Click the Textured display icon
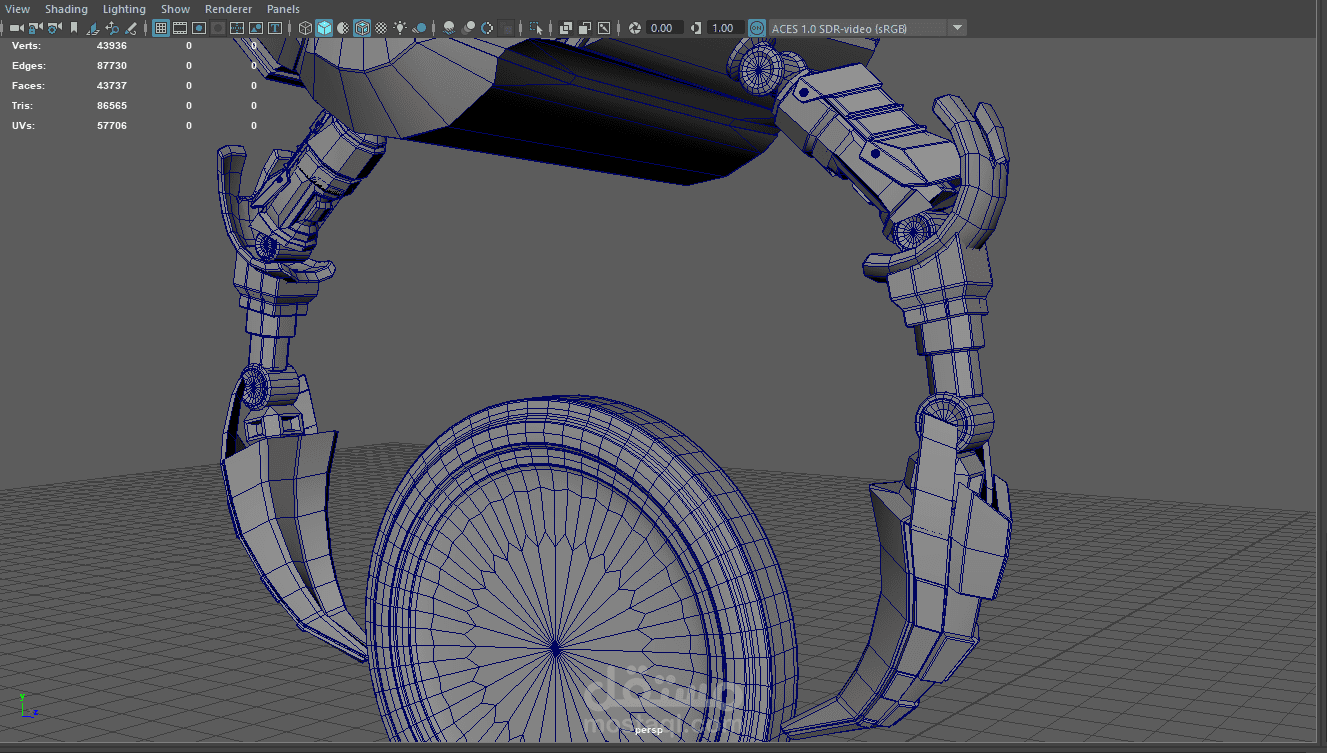The height and width of the screenshot is (753, 1327). (x=380, y=28)
